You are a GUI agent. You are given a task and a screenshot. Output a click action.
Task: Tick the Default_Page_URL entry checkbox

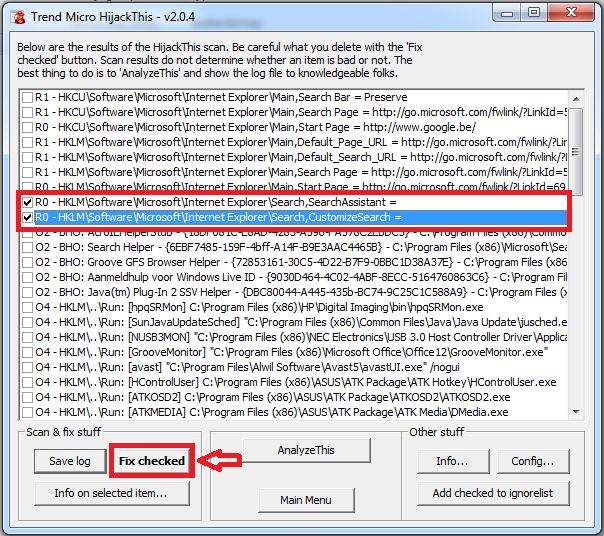[27, 143]
